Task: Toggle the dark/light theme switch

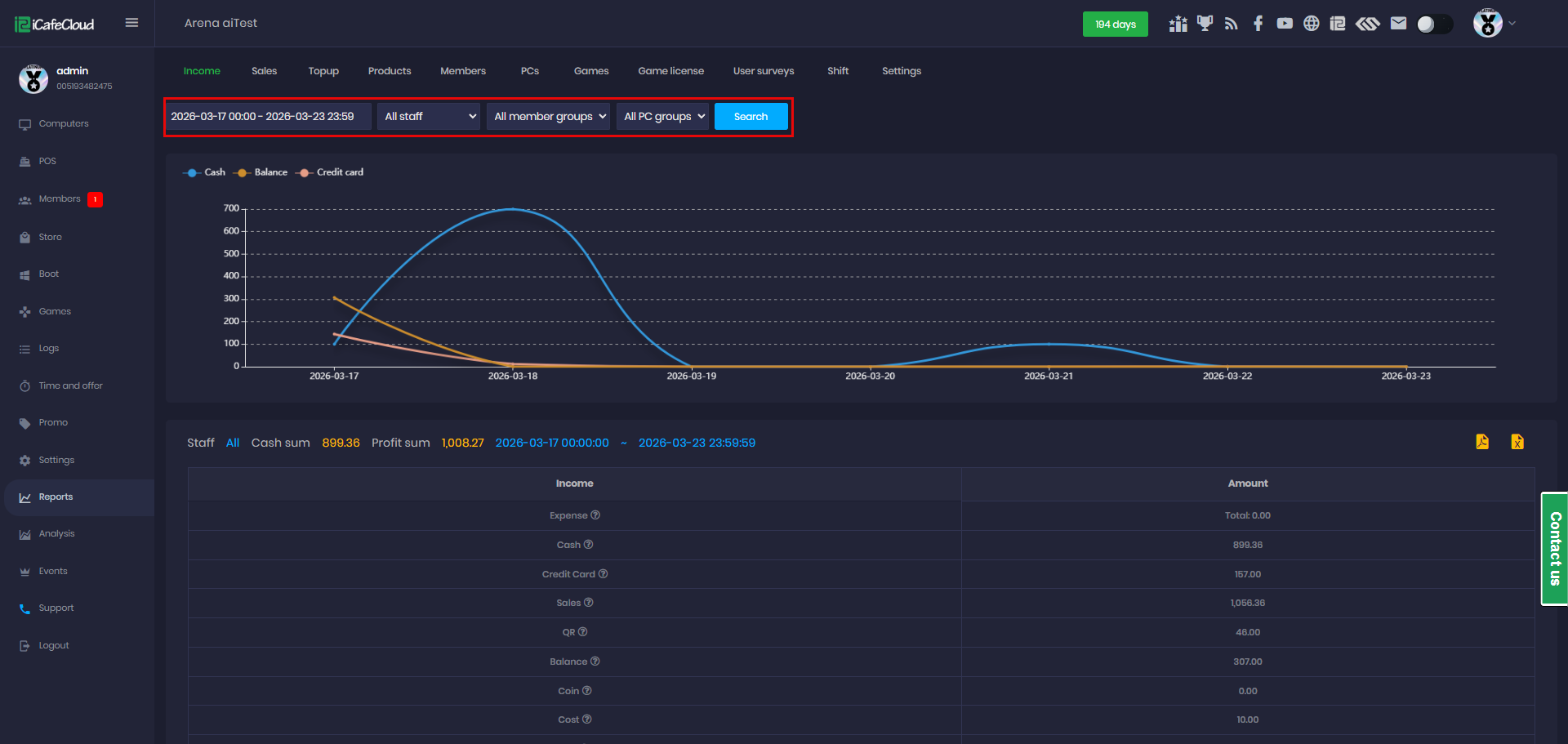Action: [x=1434, y=25]
